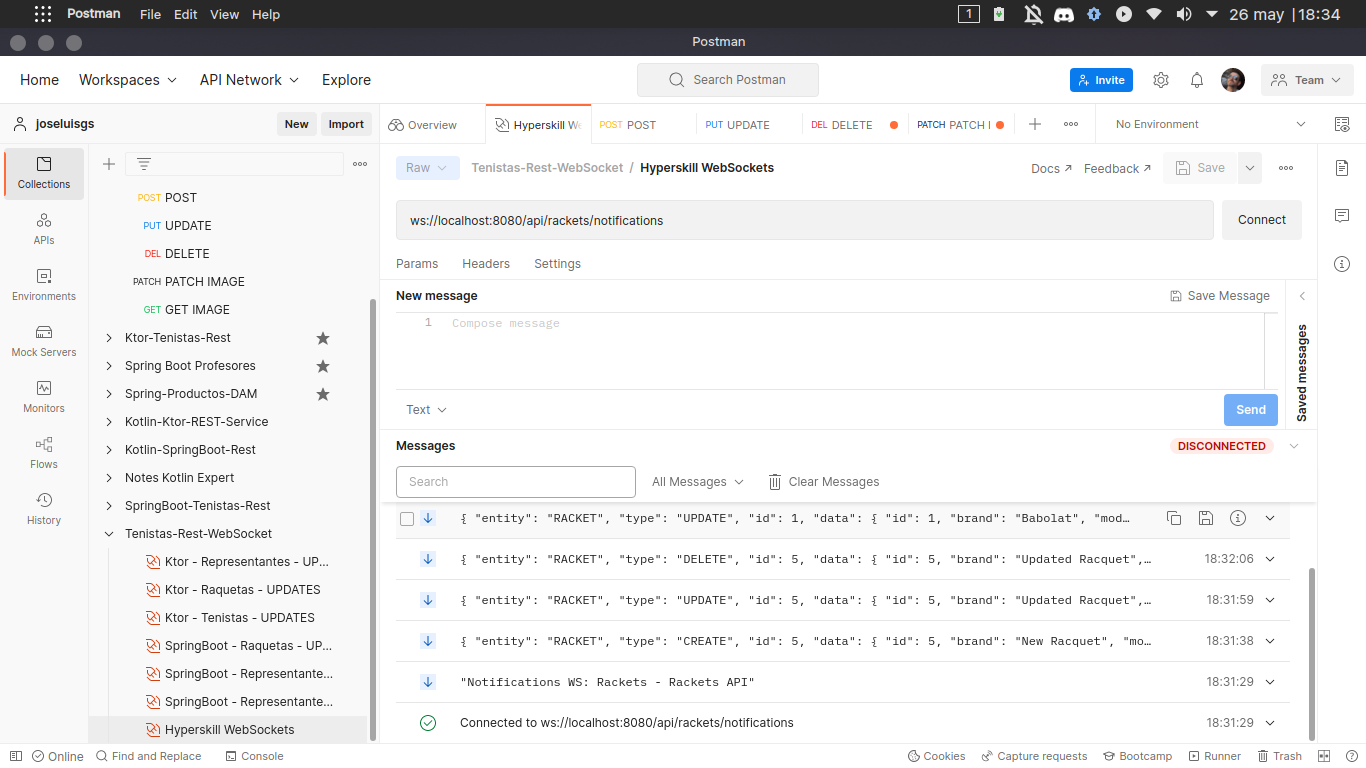Open the Info icon in right sidebar
The width and height of the screenshot is (1366, 768).
tap(1342, 264)
